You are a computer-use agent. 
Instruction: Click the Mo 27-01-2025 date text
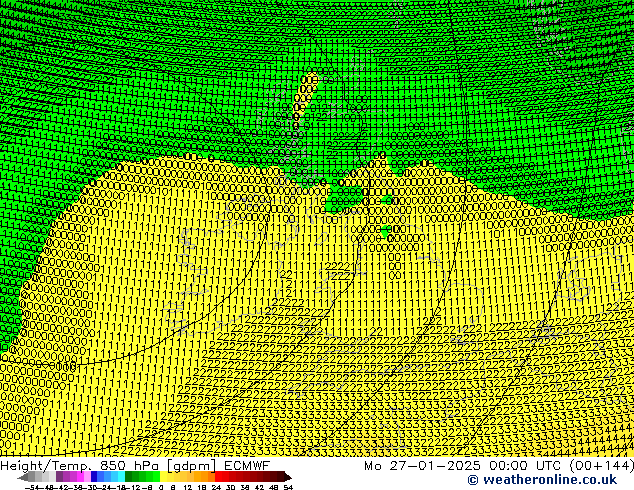(410, 465)
